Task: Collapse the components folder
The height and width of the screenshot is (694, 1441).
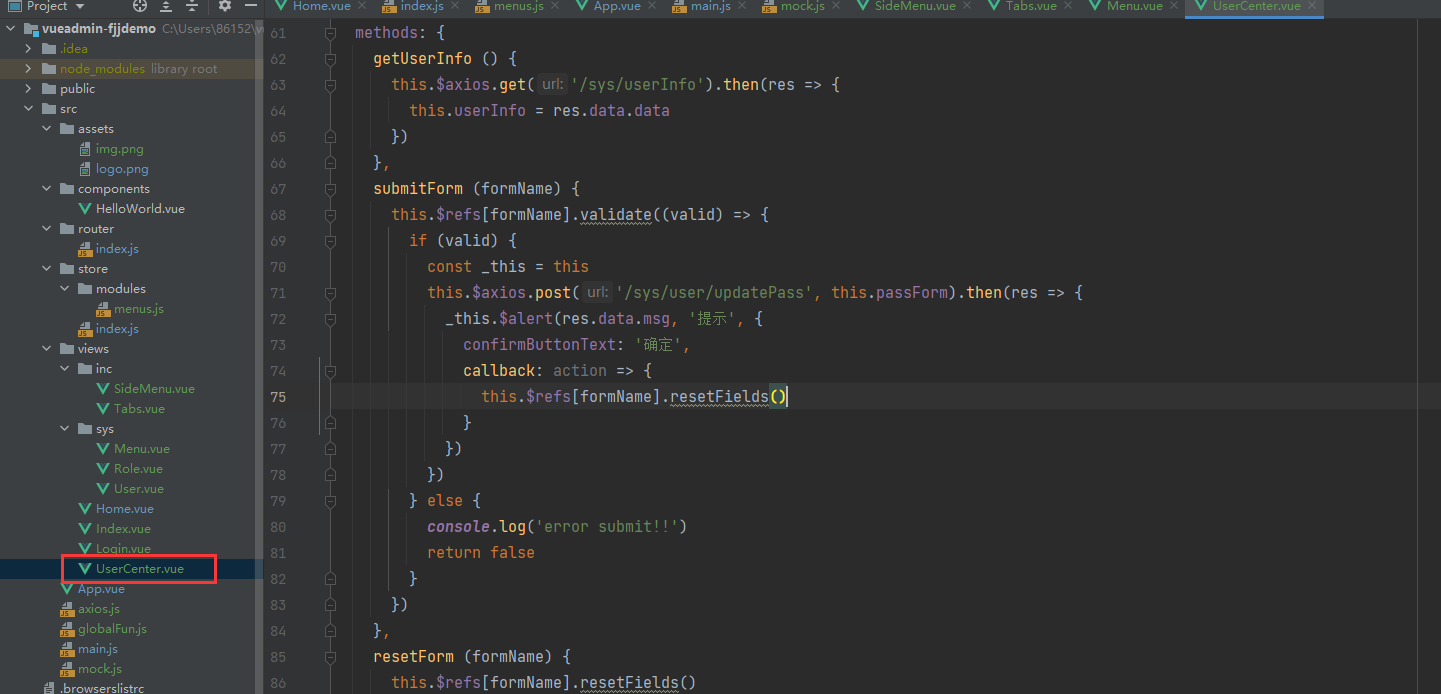Action: (47, 189)
